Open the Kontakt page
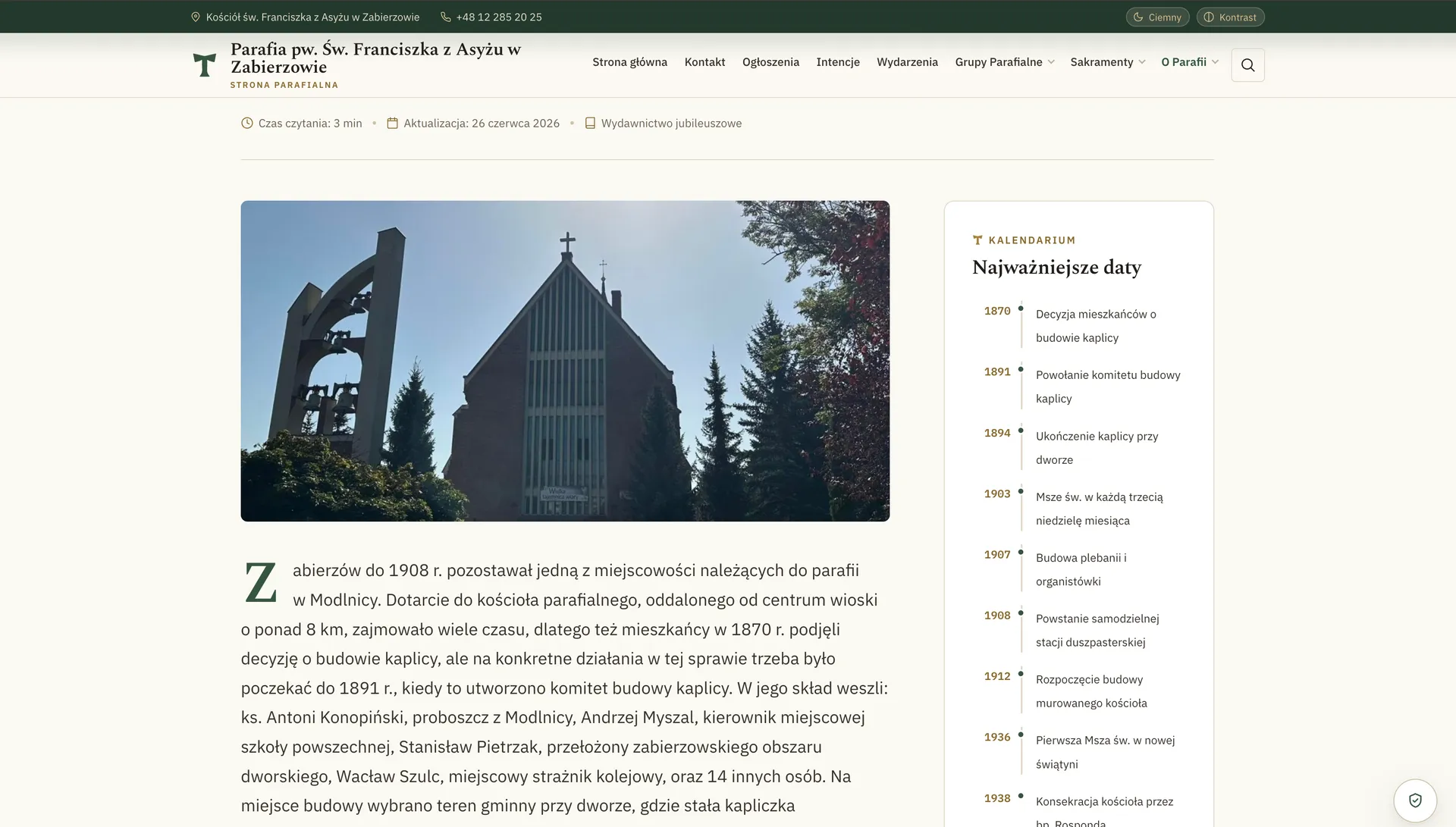Viewport: 1456px width, 827px height. pyautogui.click(x=704, y=62)
